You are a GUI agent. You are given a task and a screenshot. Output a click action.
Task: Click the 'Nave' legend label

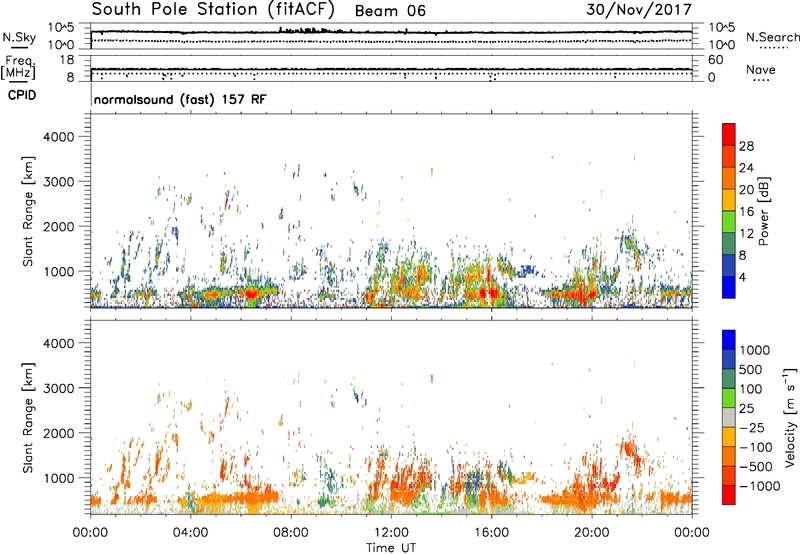click(761, 69)
